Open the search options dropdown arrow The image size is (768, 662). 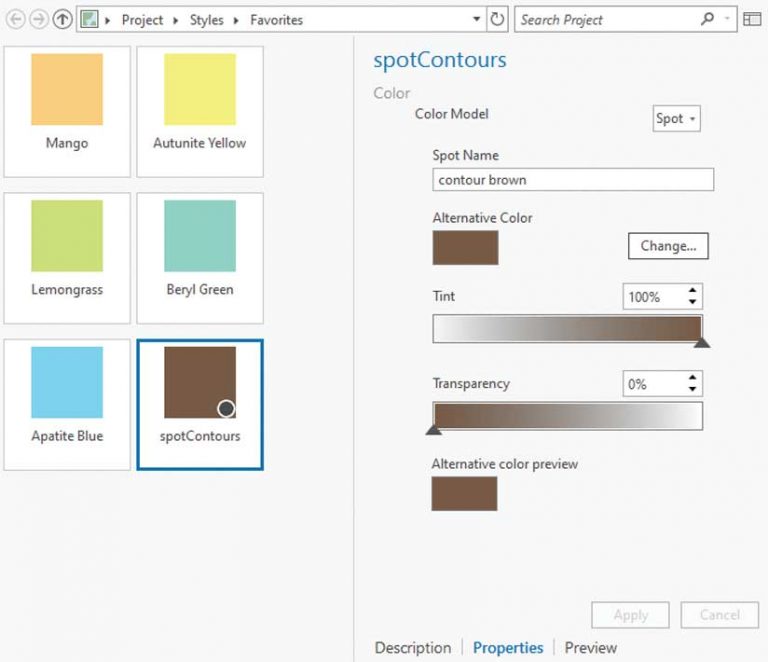727,19
